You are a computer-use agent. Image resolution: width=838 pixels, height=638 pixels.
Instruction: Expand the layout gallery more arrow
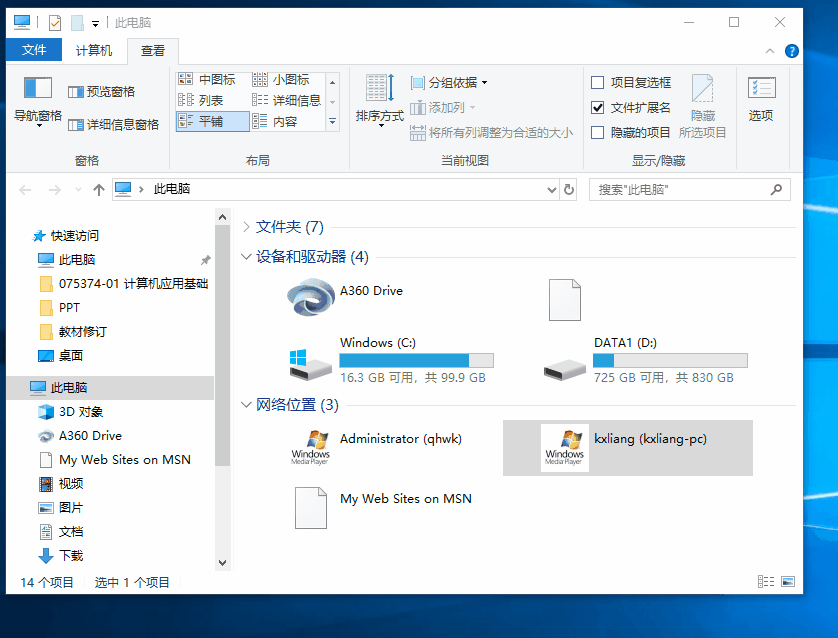click(332, 122)
